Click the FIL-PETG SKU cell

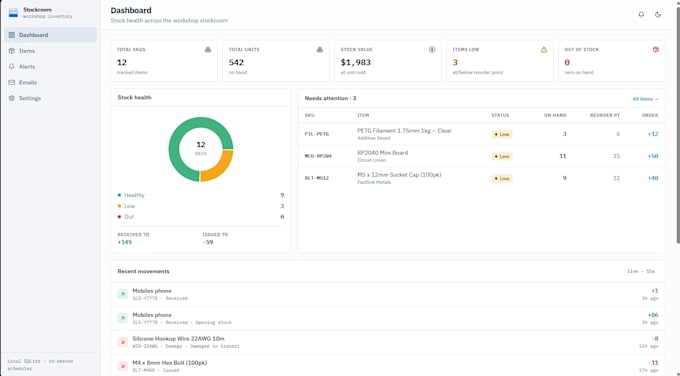click(317, 134)
